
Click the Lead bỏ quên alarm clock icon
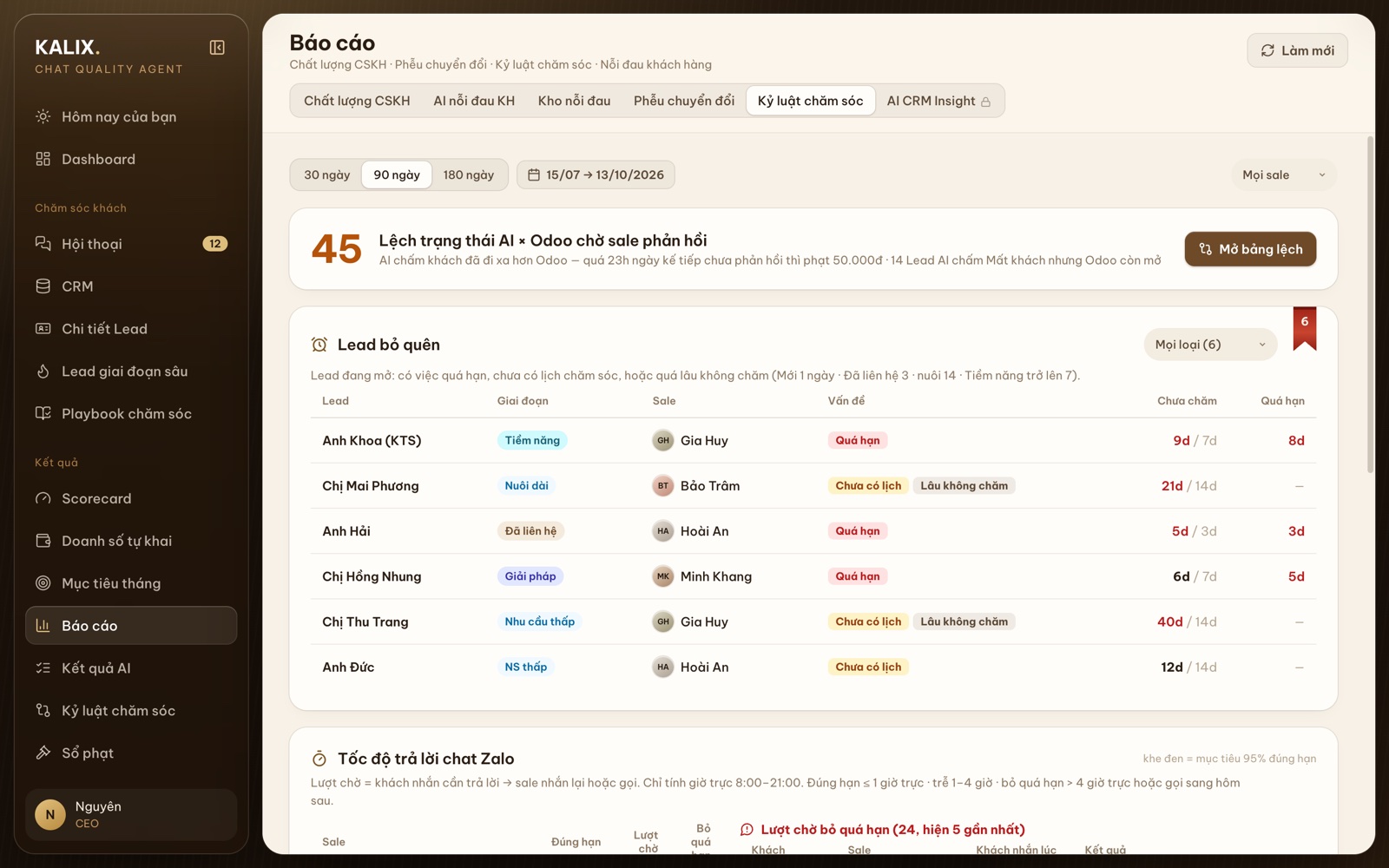pyautogui.click(x=319, y=345)
